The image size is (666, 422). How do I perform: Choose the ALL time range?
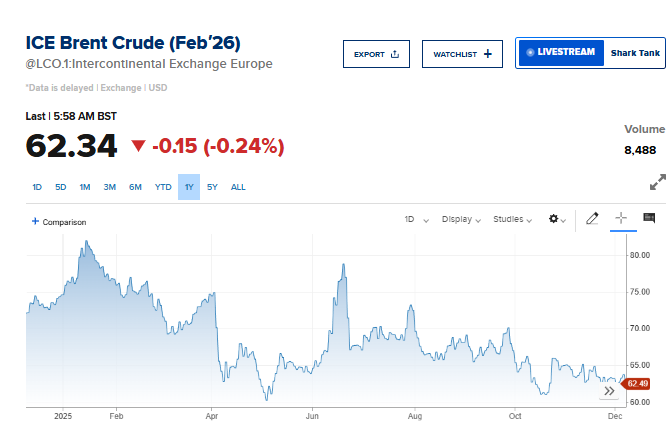point(238,187)
